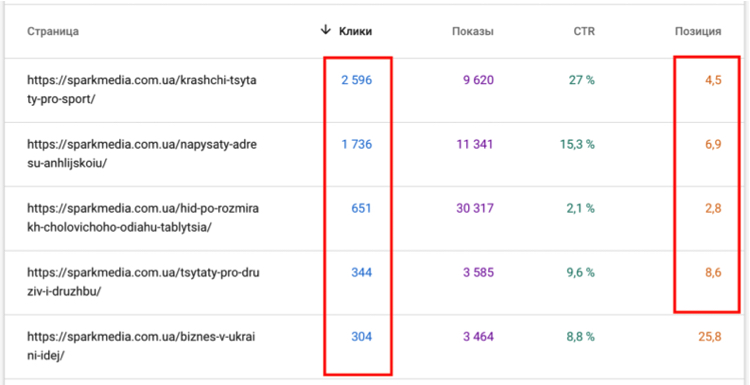Select impressions value 3 585

(478, 273)
